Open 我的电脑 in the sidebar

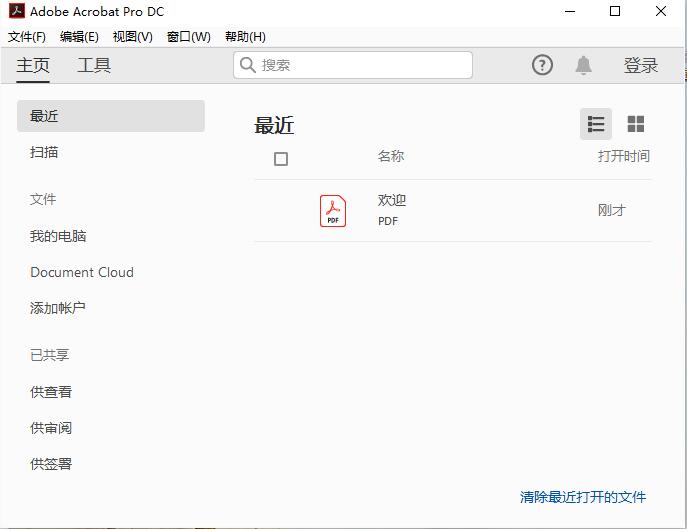(x=58, y=236)
